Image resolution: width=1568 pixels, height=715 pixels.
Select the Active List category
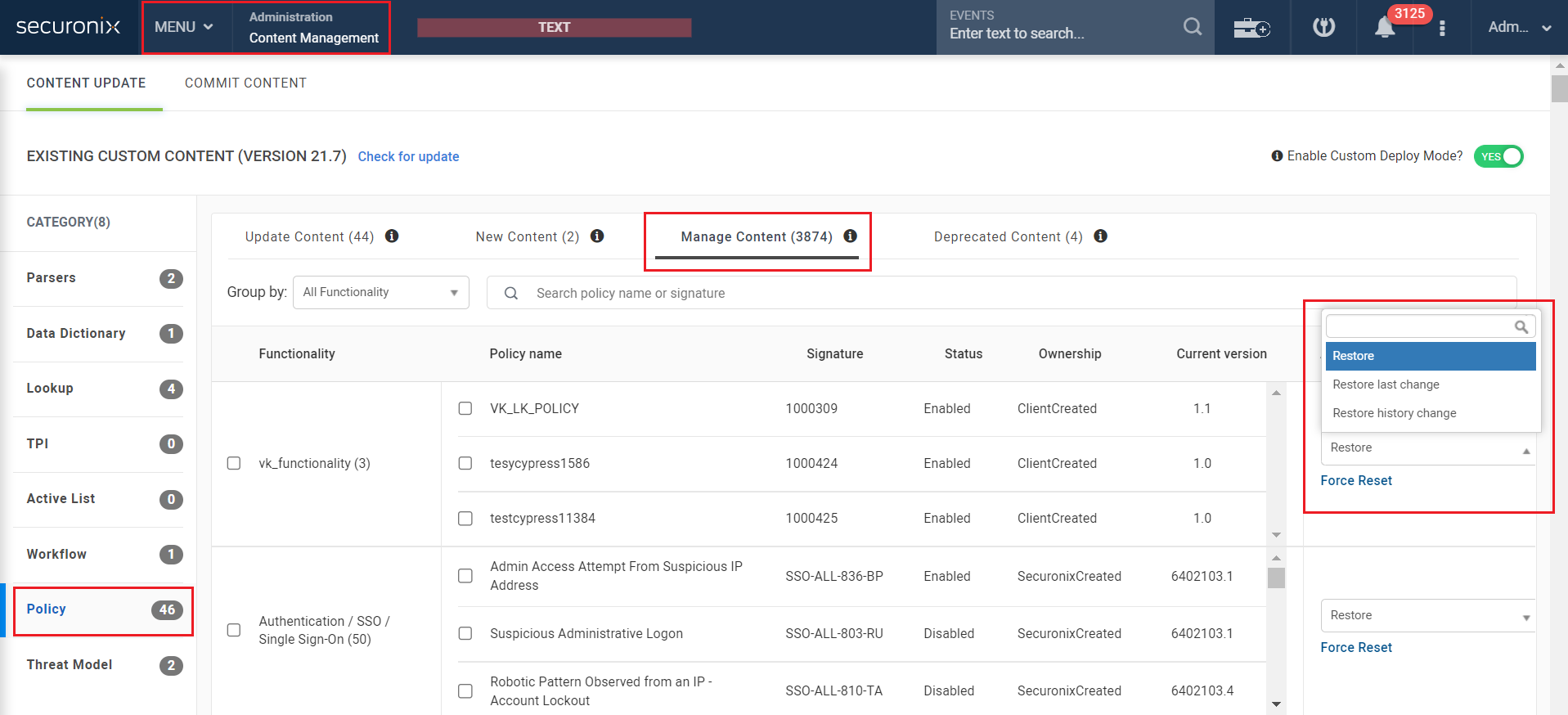pyautogui.click(x=98, y=499)
